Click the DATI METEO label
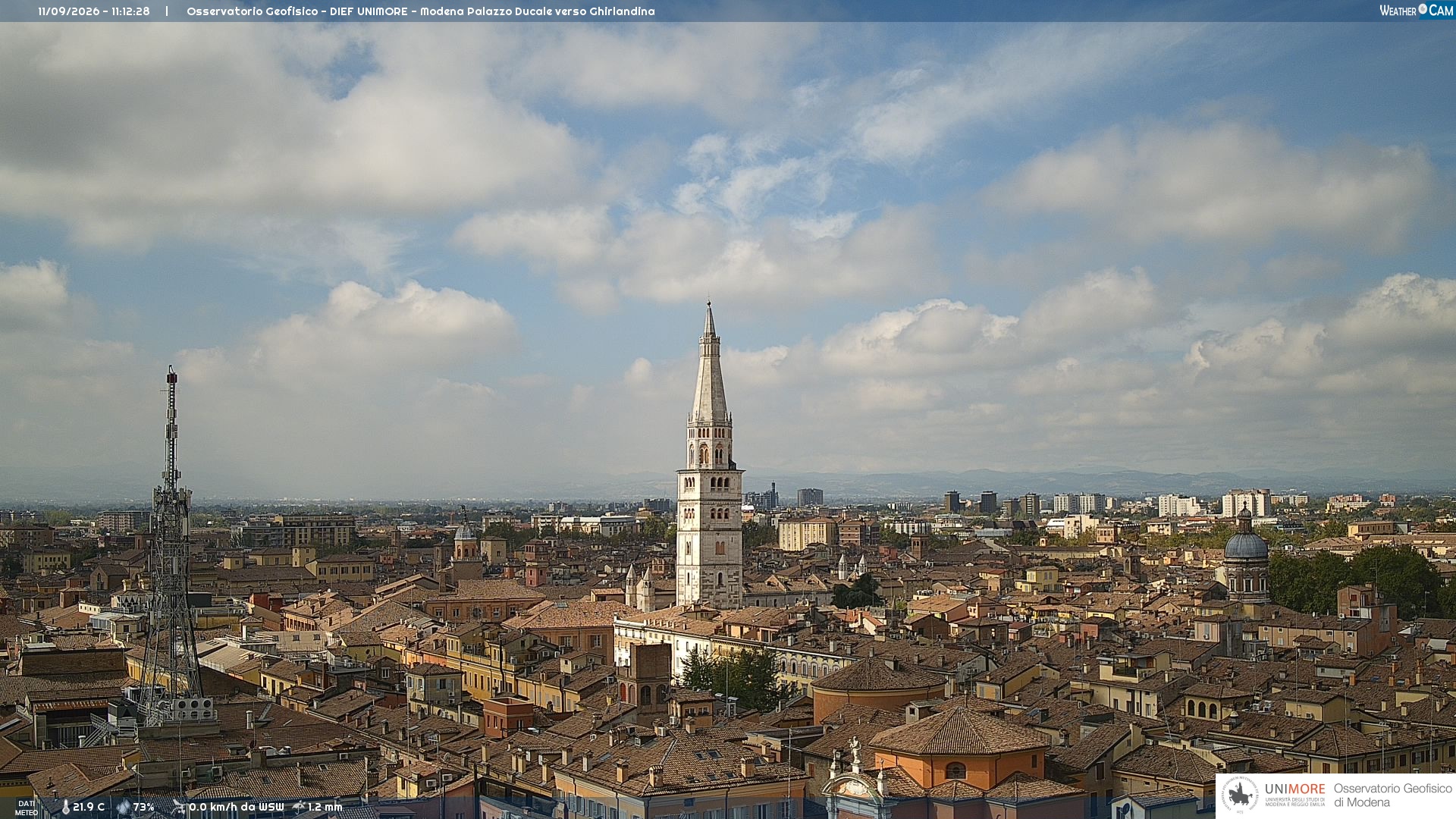The width and height of the screenshot is (1456, 819). (27, 808)
